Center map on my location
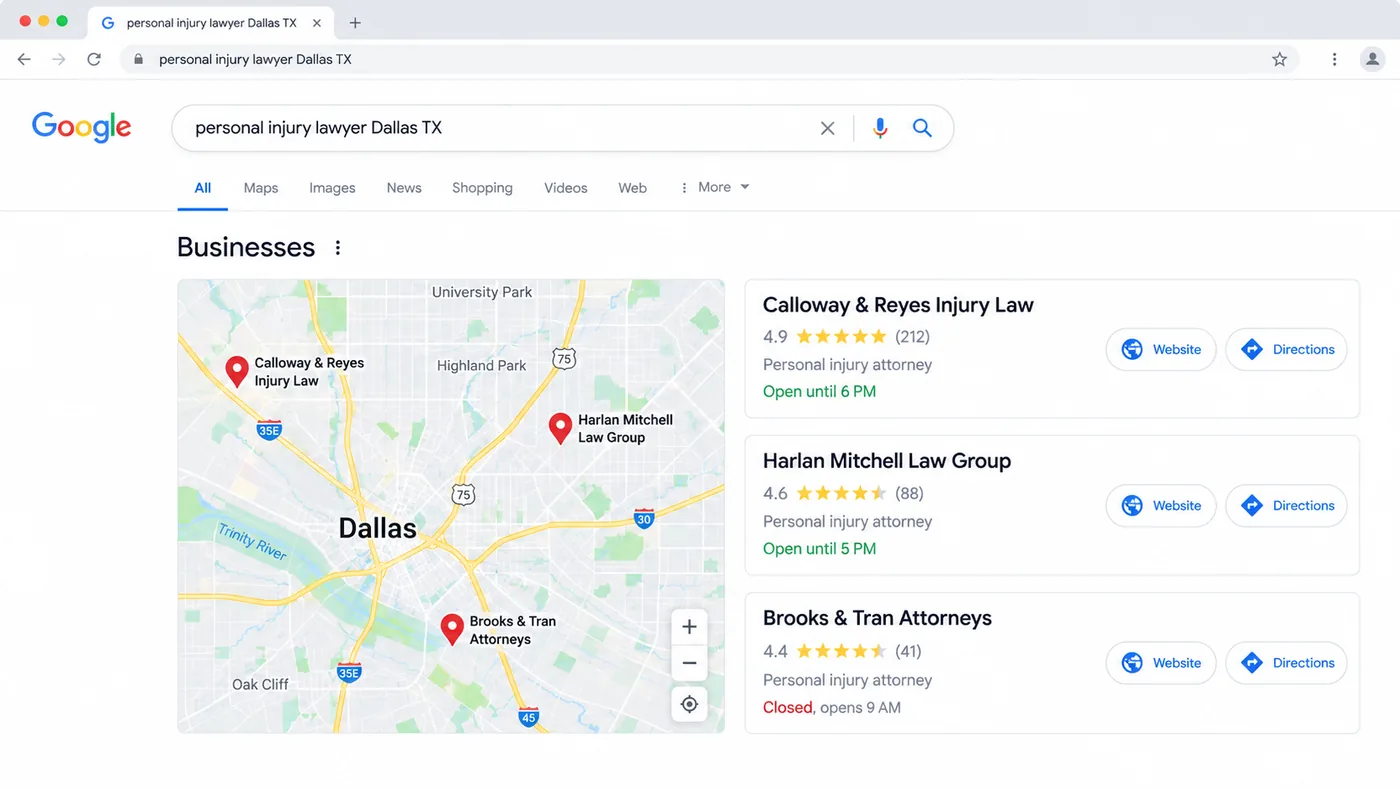Screen dimensions: 1400x788 (x=689, y=704)
